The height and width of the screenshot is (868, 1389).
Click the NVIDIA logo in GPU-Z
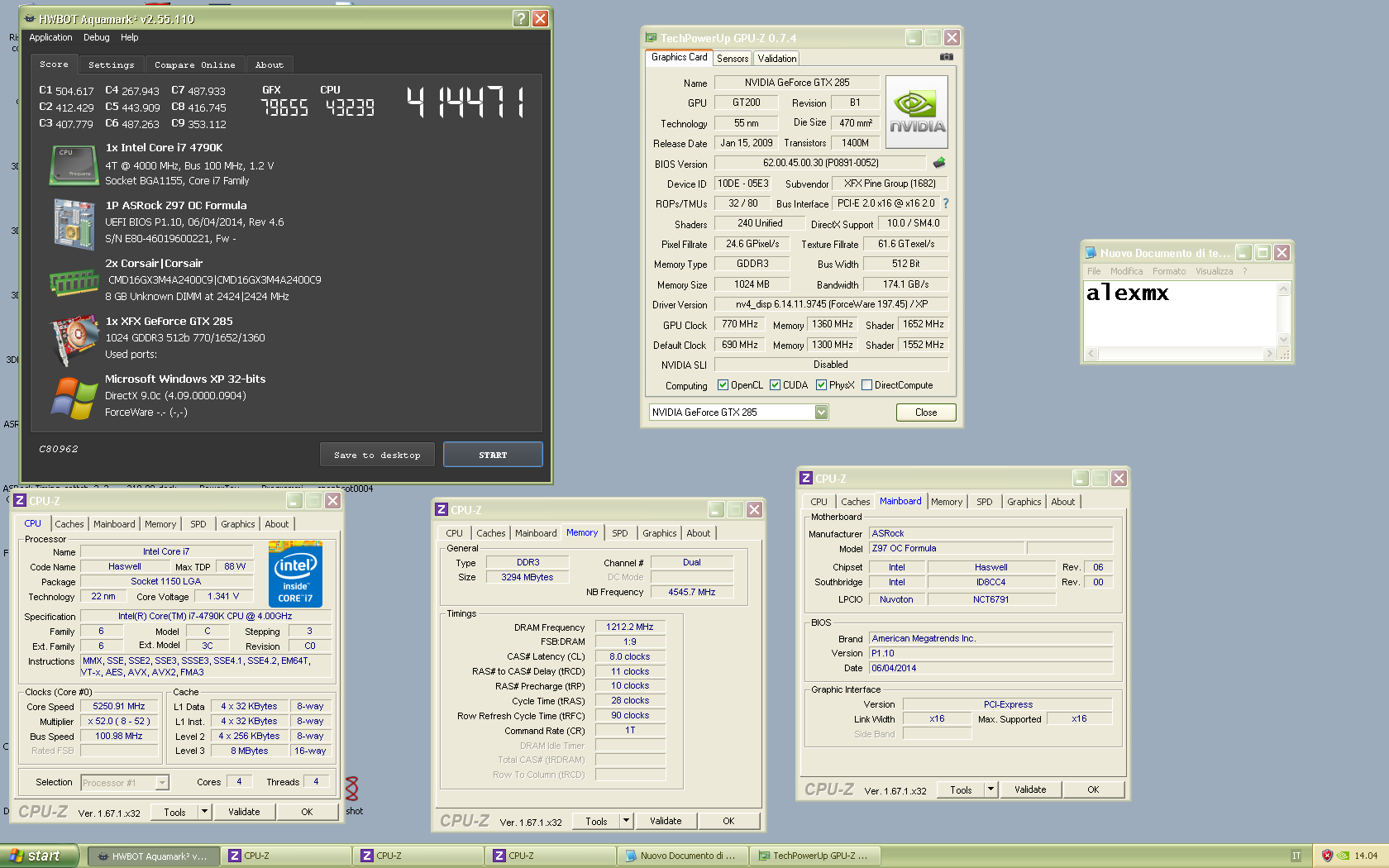point(917,112)
